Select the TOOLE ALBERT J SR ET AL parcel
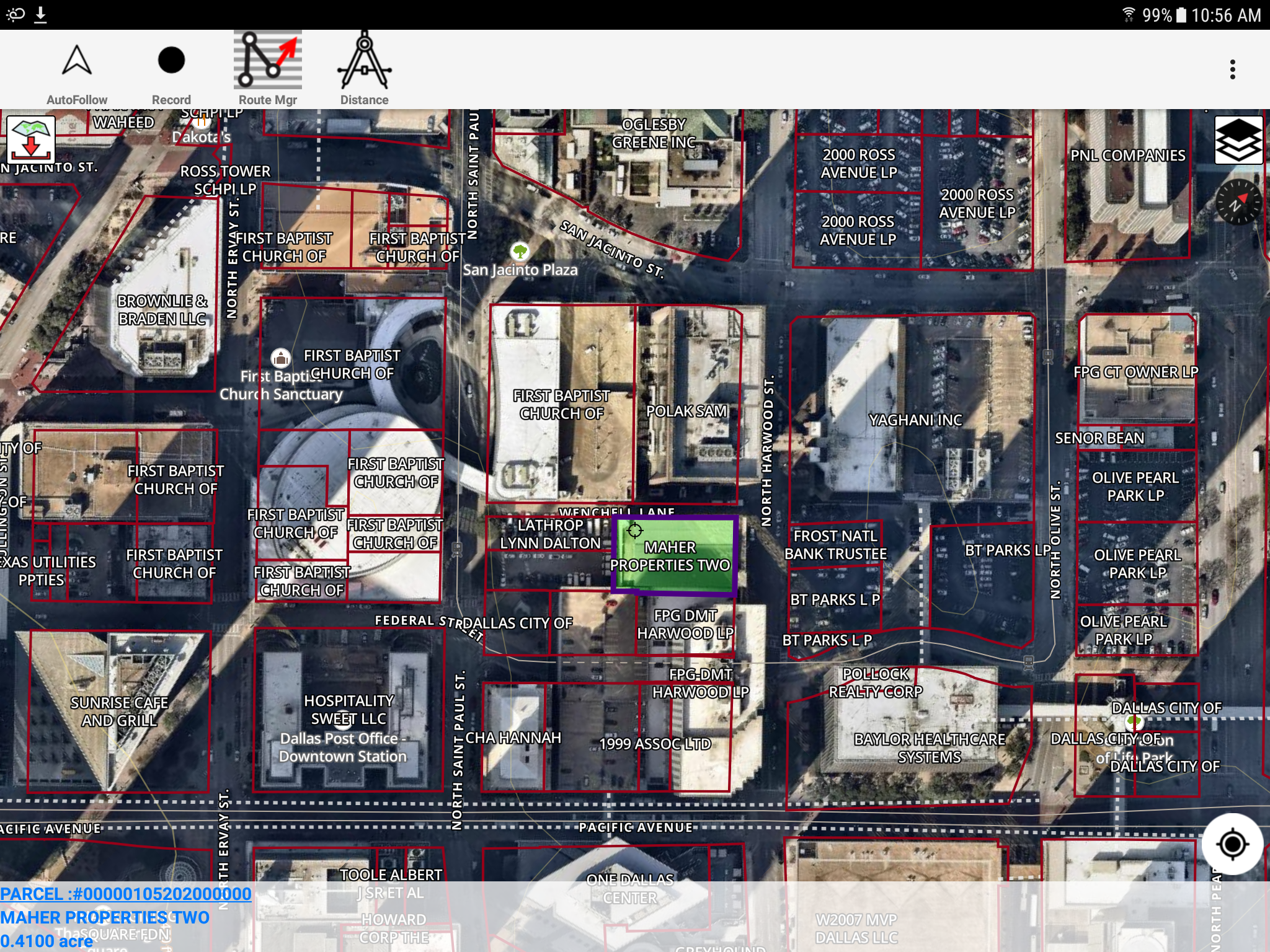Image resolution: width=1270 pixels, height=952 pixels. click(391, 884)
